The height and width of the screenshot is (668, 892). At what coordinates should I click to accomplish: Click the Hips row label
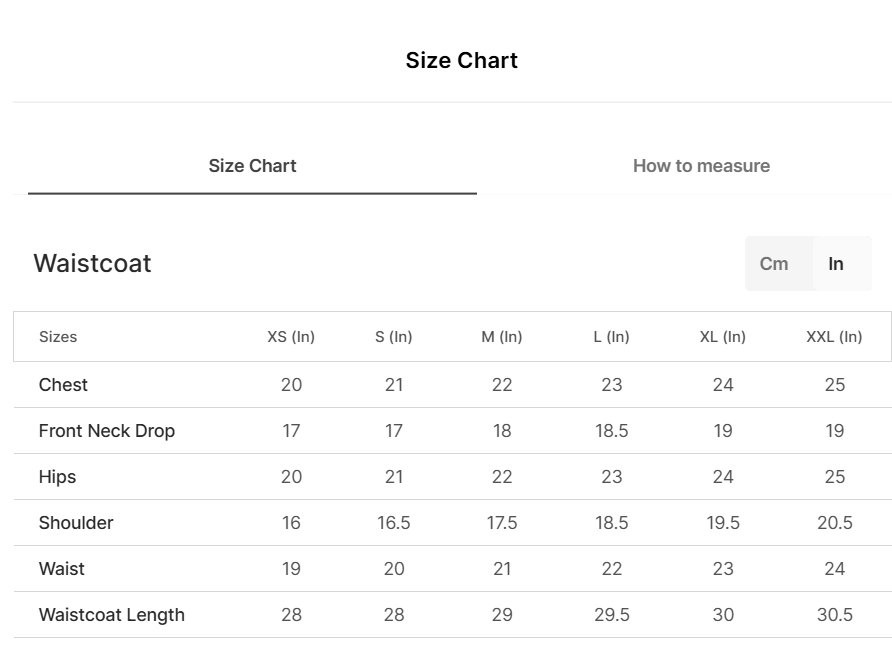coord(57,477)
